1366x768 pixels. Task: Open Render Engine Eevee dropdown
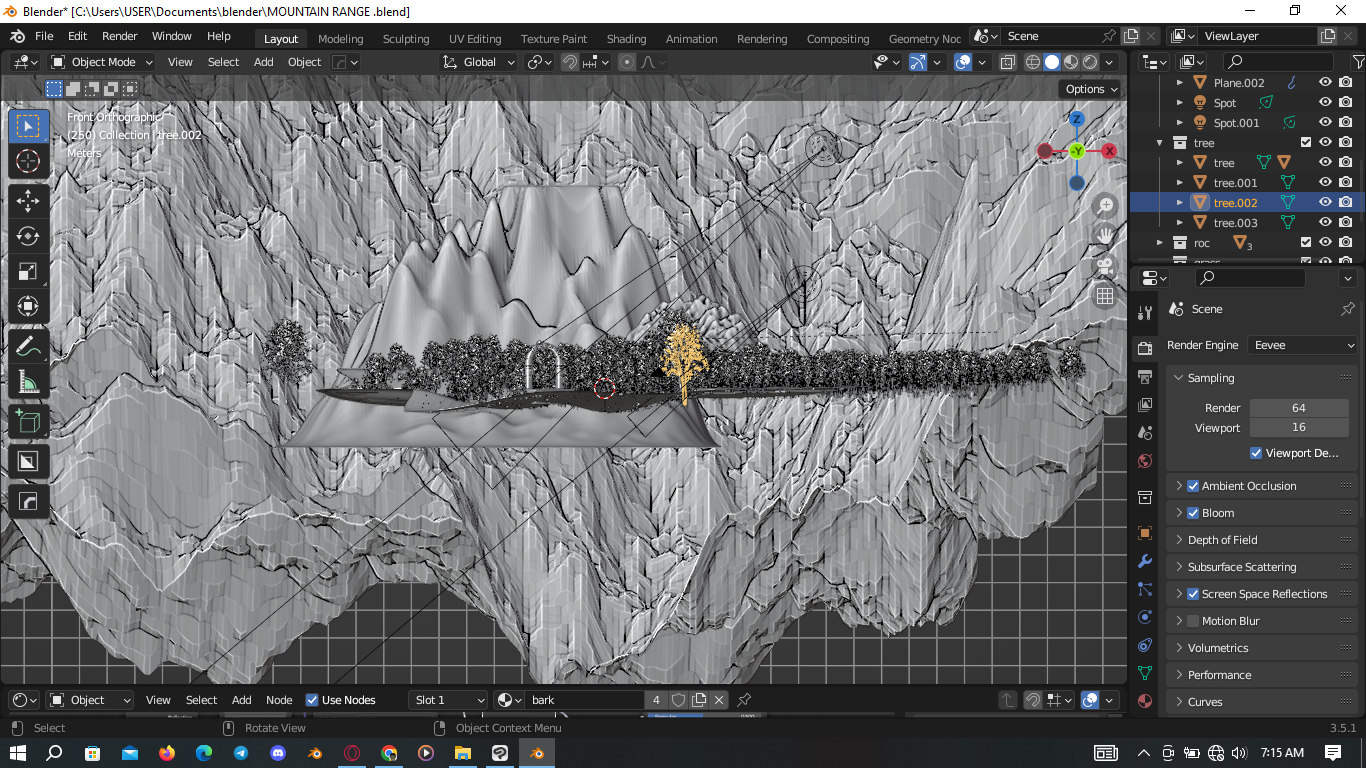pos(1303,345)
